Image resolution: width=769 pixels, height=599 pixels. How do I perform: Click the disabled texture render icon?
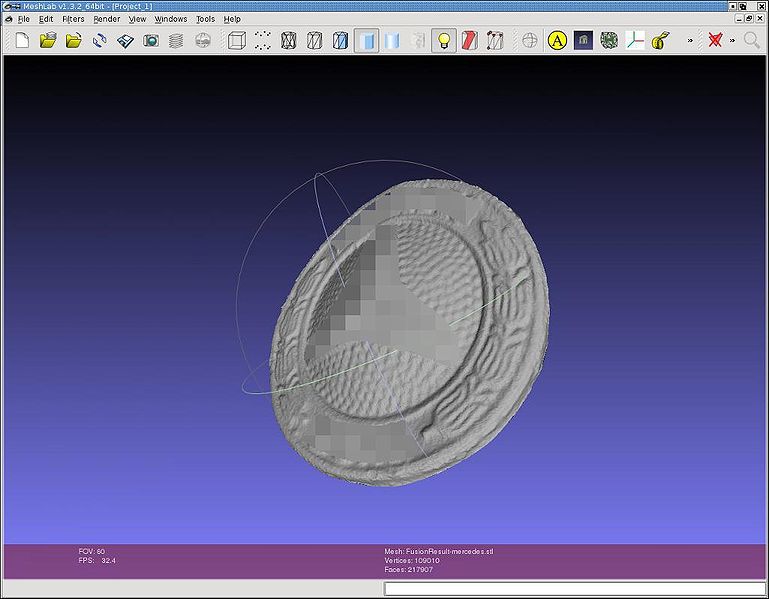click(418, 40)
